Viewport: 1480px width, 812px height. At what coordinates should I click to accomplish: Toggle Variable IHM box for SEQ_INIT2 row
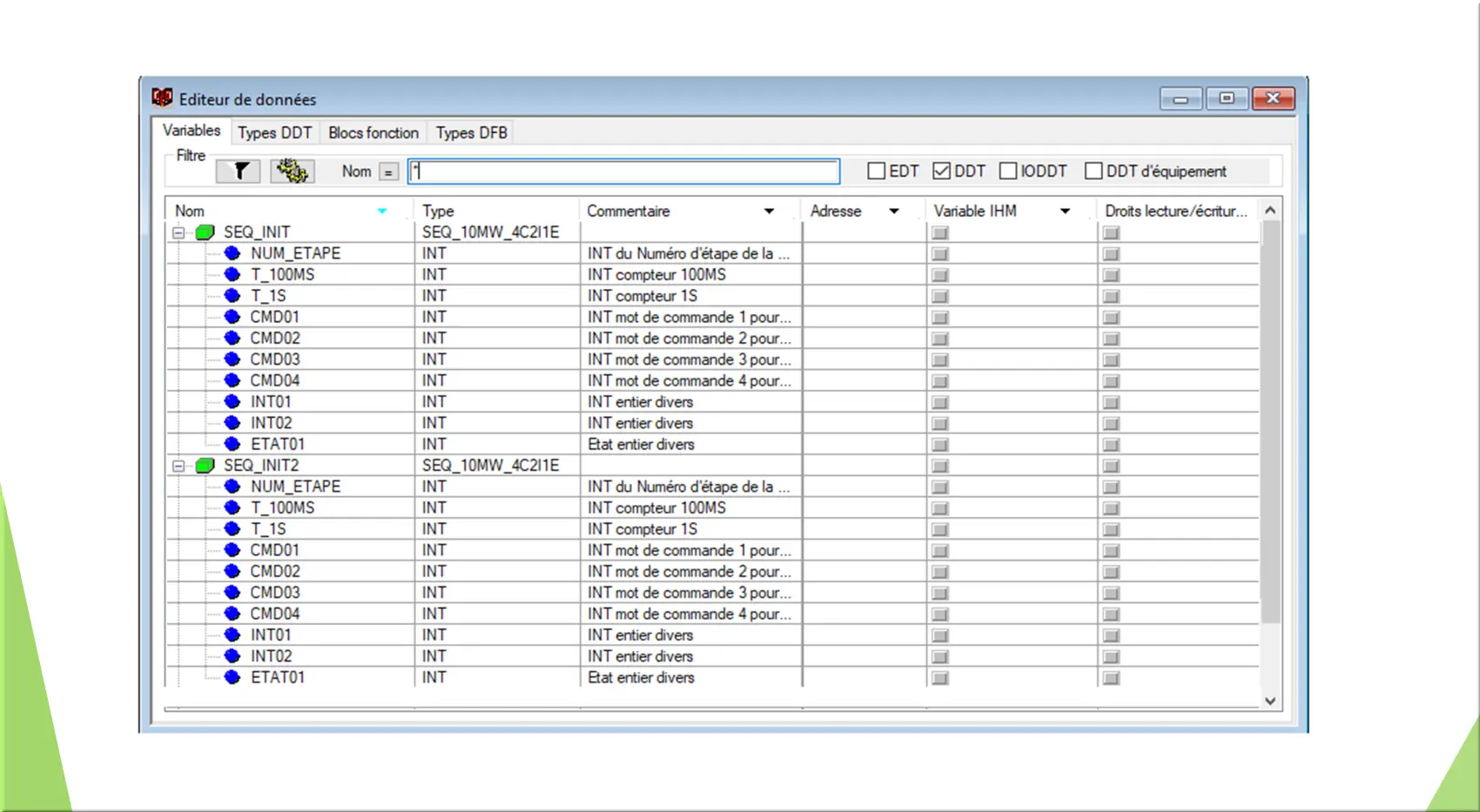tap(940, 466)
